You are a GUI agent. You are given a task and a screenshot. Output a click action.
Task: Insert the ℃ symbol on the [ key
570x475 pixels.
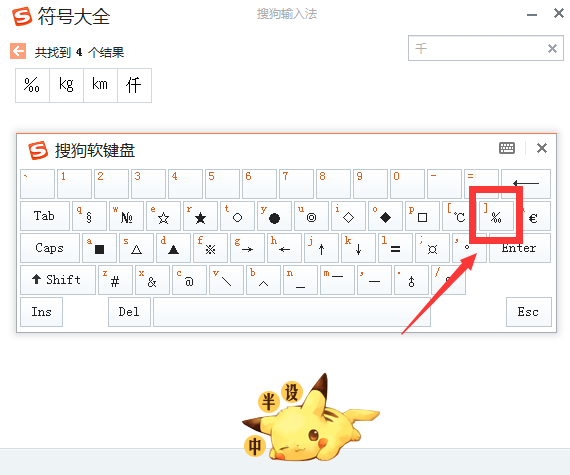(459, 216)
